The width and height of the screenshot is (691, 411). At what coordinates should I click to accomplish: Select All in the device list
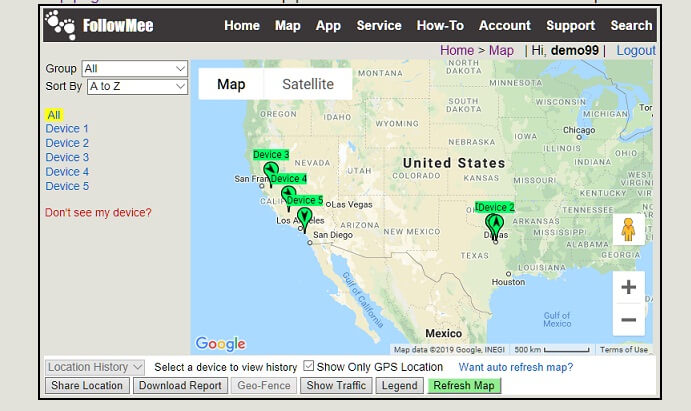[x=54, y=115]
